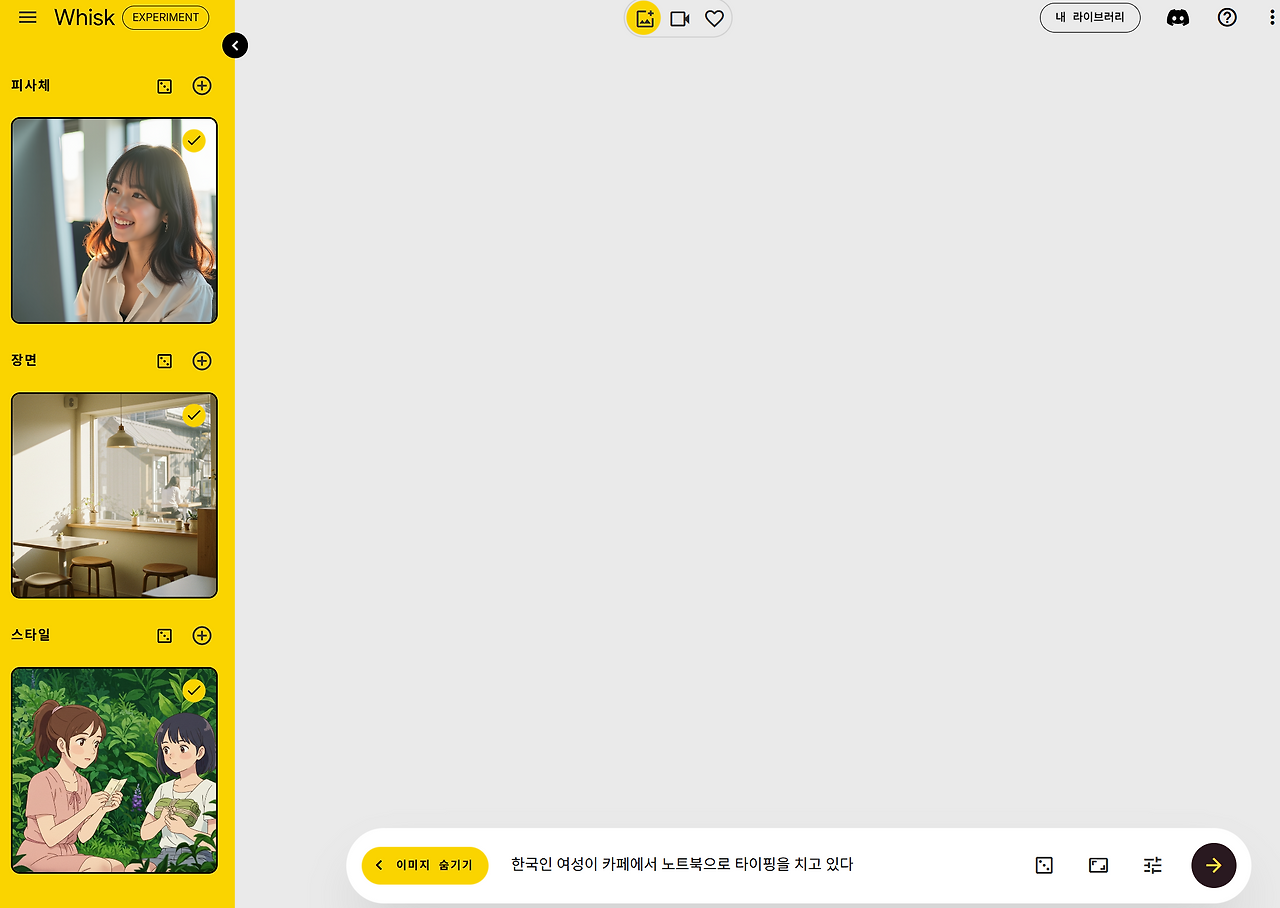
Task: Click 이미지 숨기기 to hide the images
Action: 425,865
